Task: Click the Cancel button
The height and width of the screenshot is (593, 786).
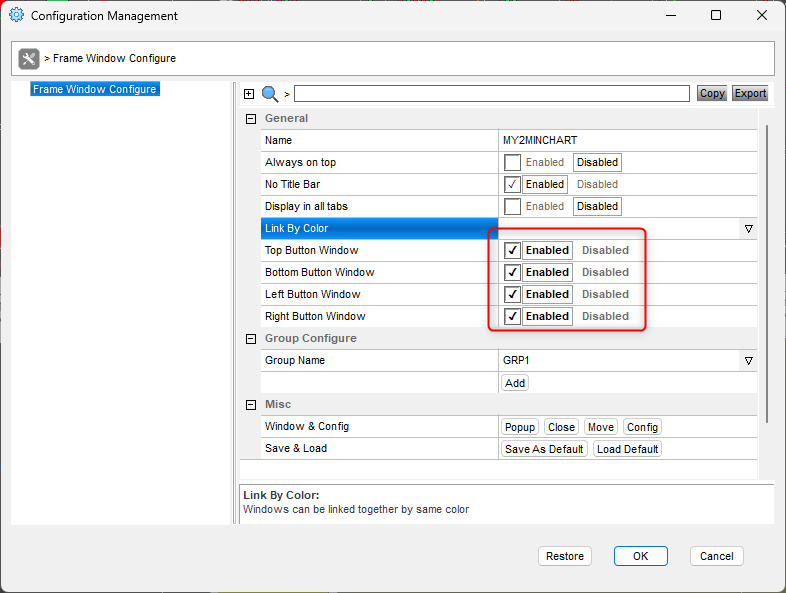Action: click(x=716, y=556)
